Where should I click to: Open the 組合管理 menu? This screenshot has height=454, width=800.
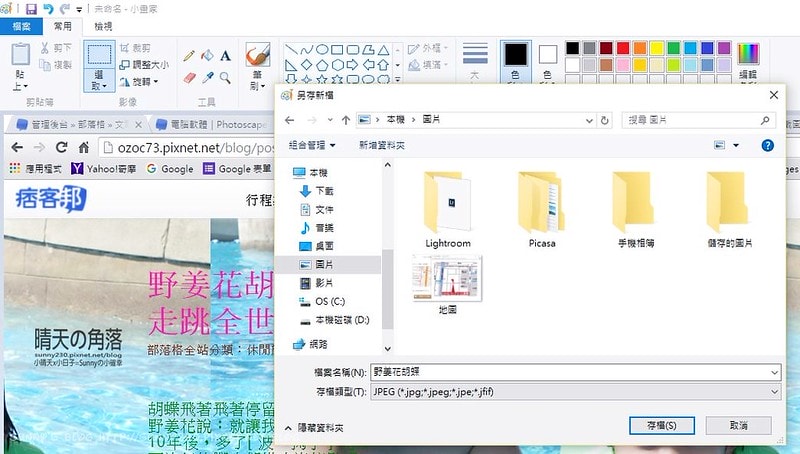[312, 145]
